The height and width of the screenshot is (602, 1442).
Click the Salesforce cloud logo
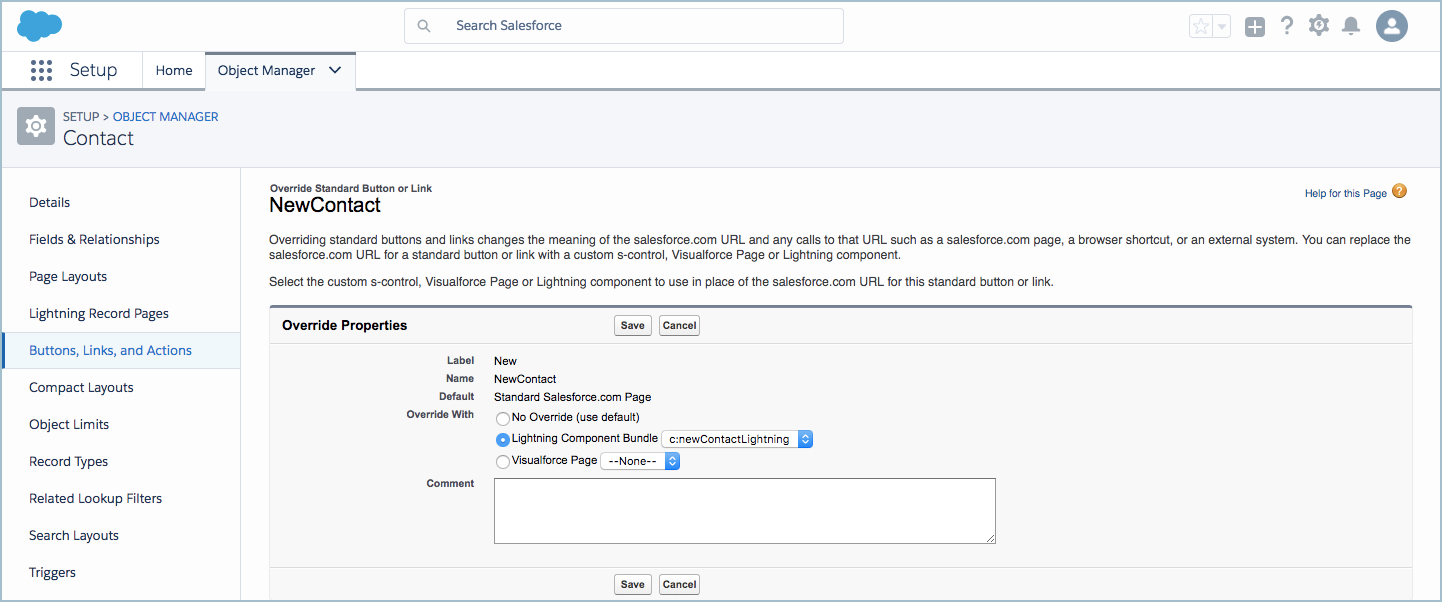tap(40, 25)
